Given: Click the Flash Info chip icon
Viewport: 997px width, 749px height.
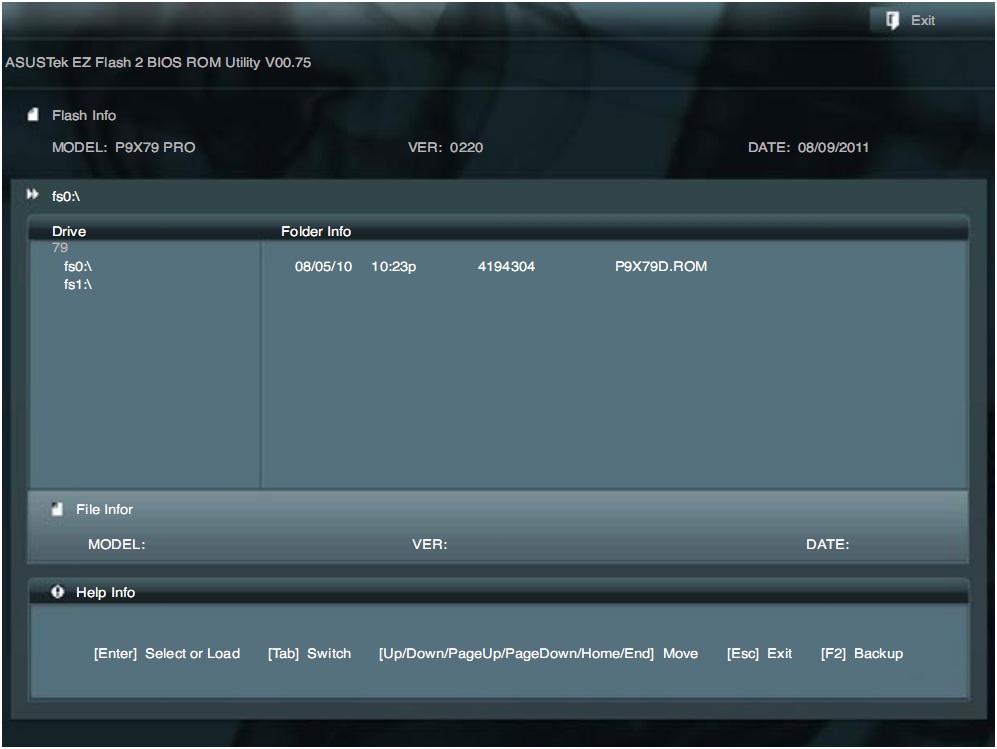Looking at the screenshot, I should pyautogui.click(x=33, y=114).
